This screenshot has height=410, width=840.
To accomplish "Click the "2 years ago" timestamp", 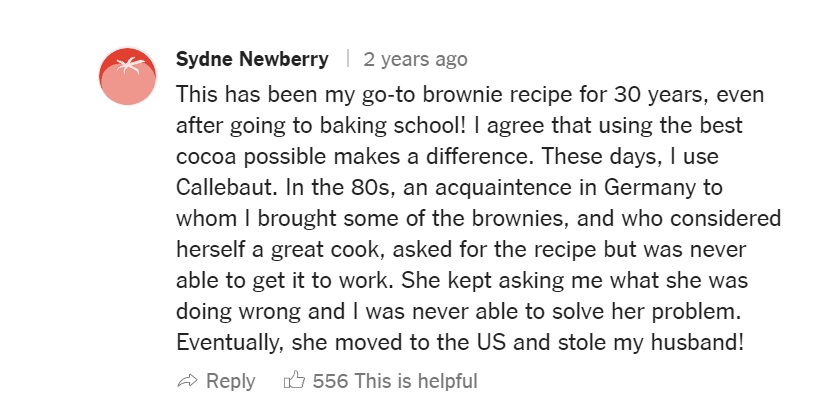I will pos(415,60).
